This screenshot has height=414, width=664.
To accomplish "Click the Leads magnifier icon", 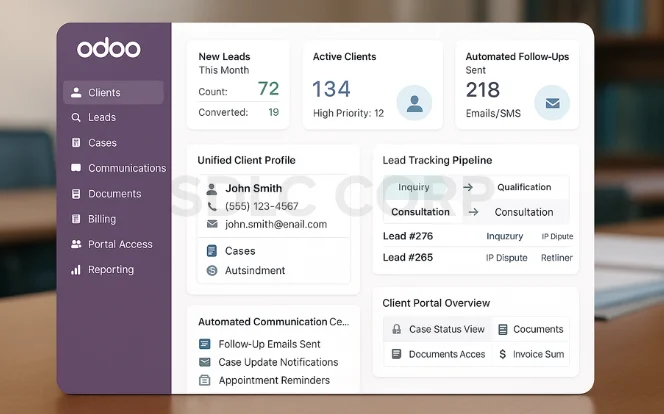I will [76, 117].
